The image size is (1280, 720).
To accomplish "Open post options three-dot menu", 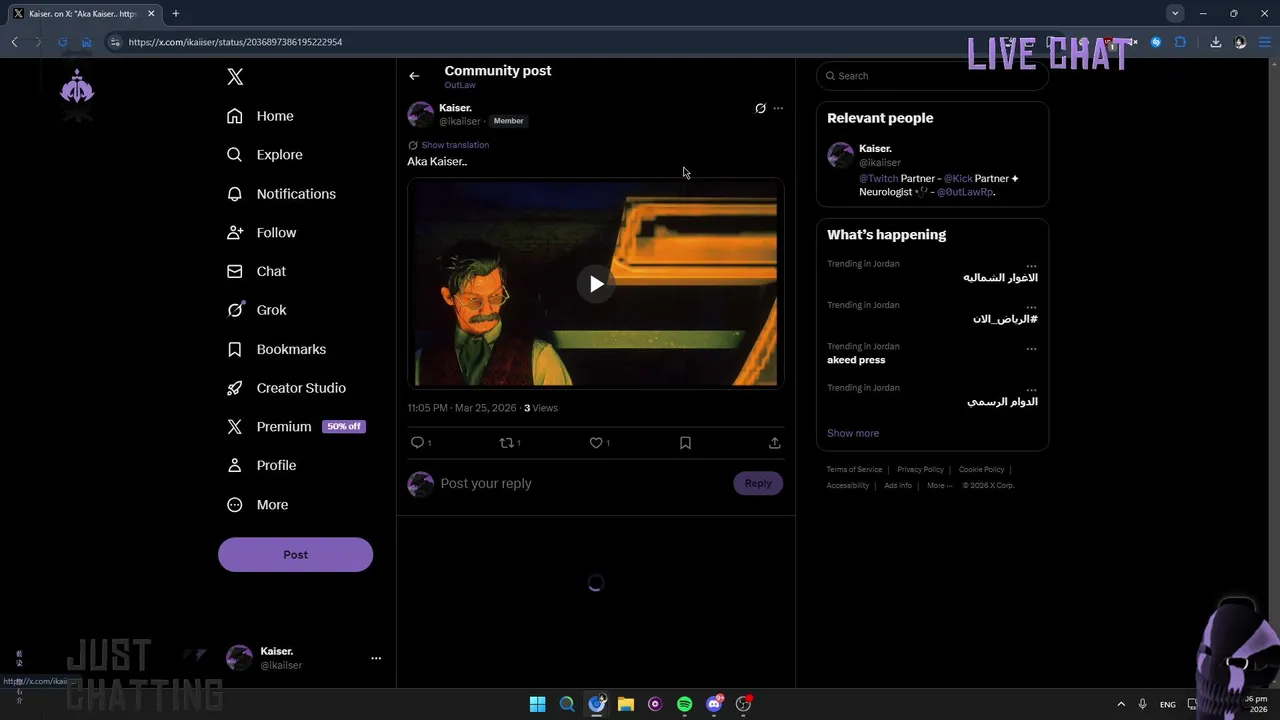I will [x=778, y=108].
